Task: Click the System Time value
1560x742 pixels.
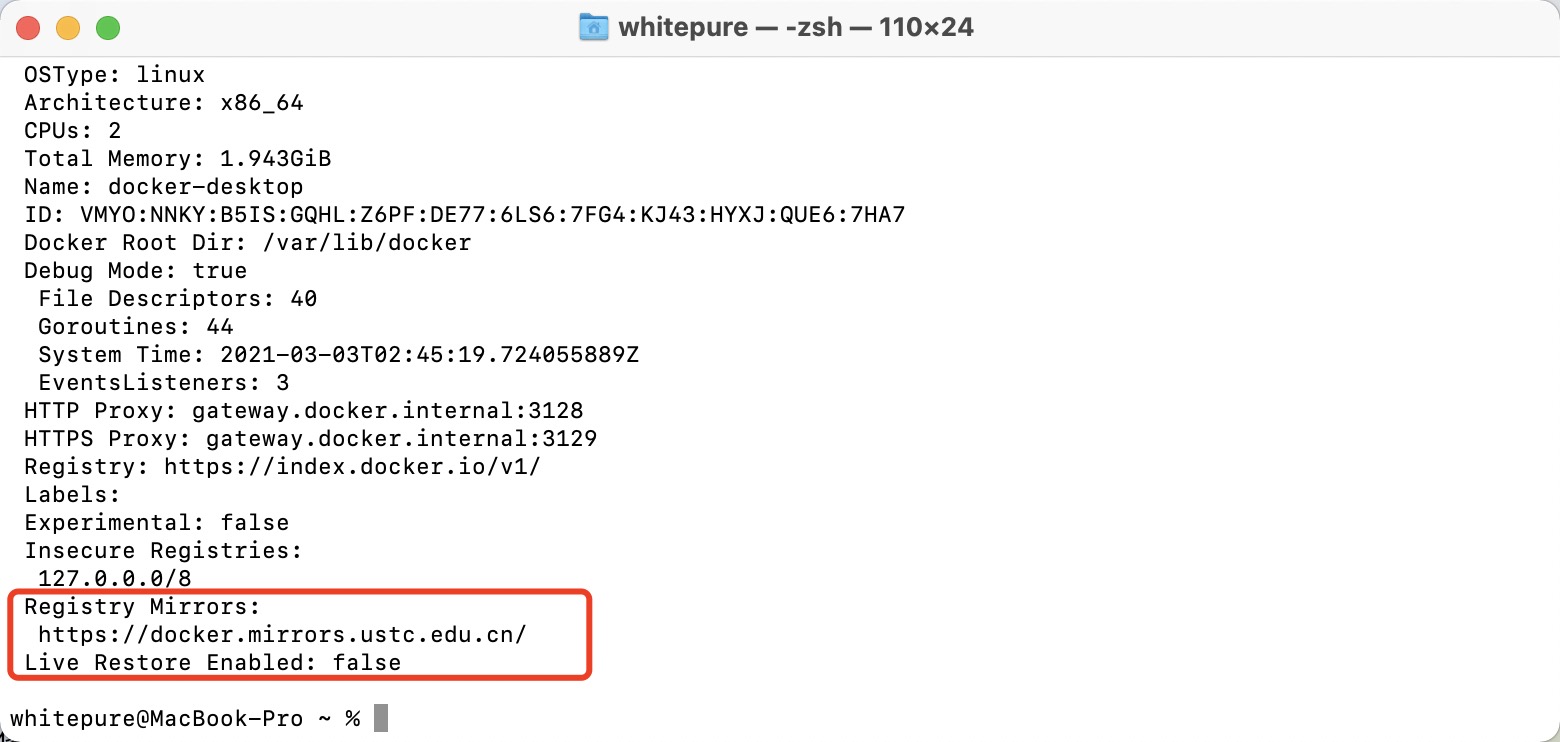Action: 429,354
